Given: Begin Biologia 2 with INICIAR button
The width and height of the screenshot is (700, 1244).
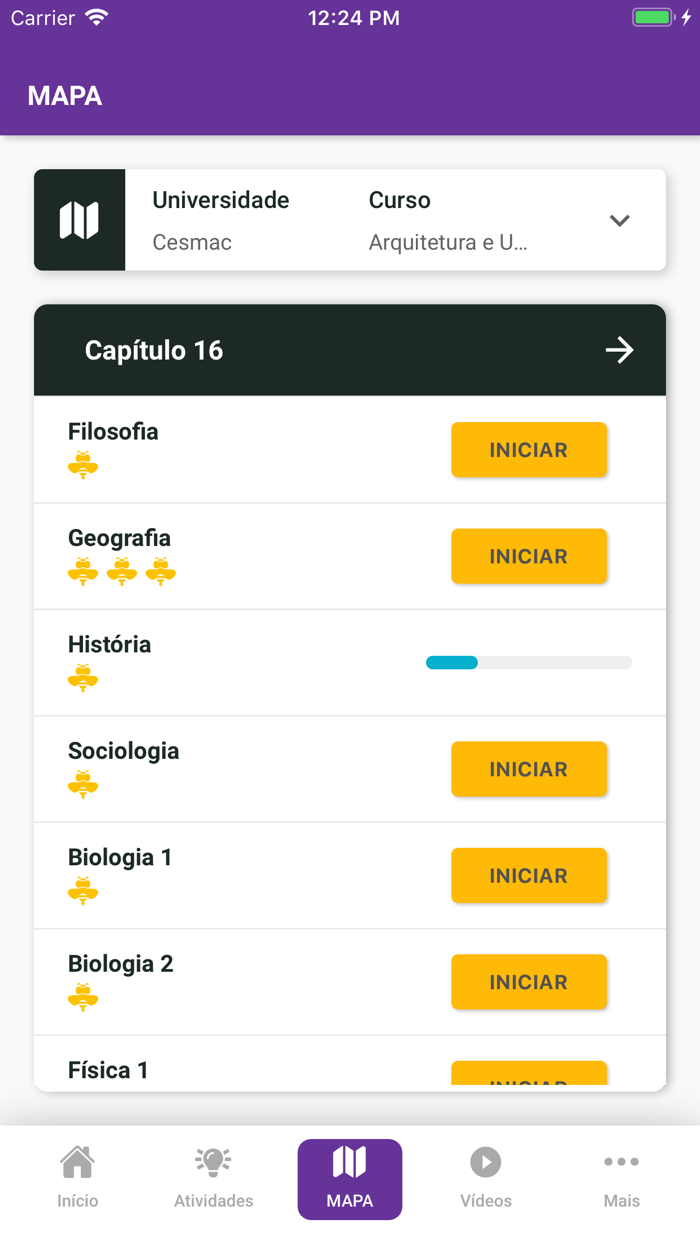Looking at the screenshot, I should tap(528, 982).
